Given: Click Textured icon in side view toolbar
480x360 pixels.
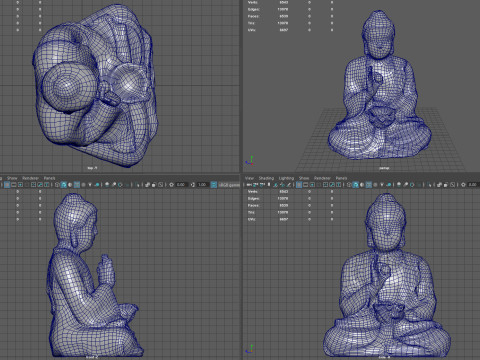Looking at the screenshot, I should tap(83, 184).
